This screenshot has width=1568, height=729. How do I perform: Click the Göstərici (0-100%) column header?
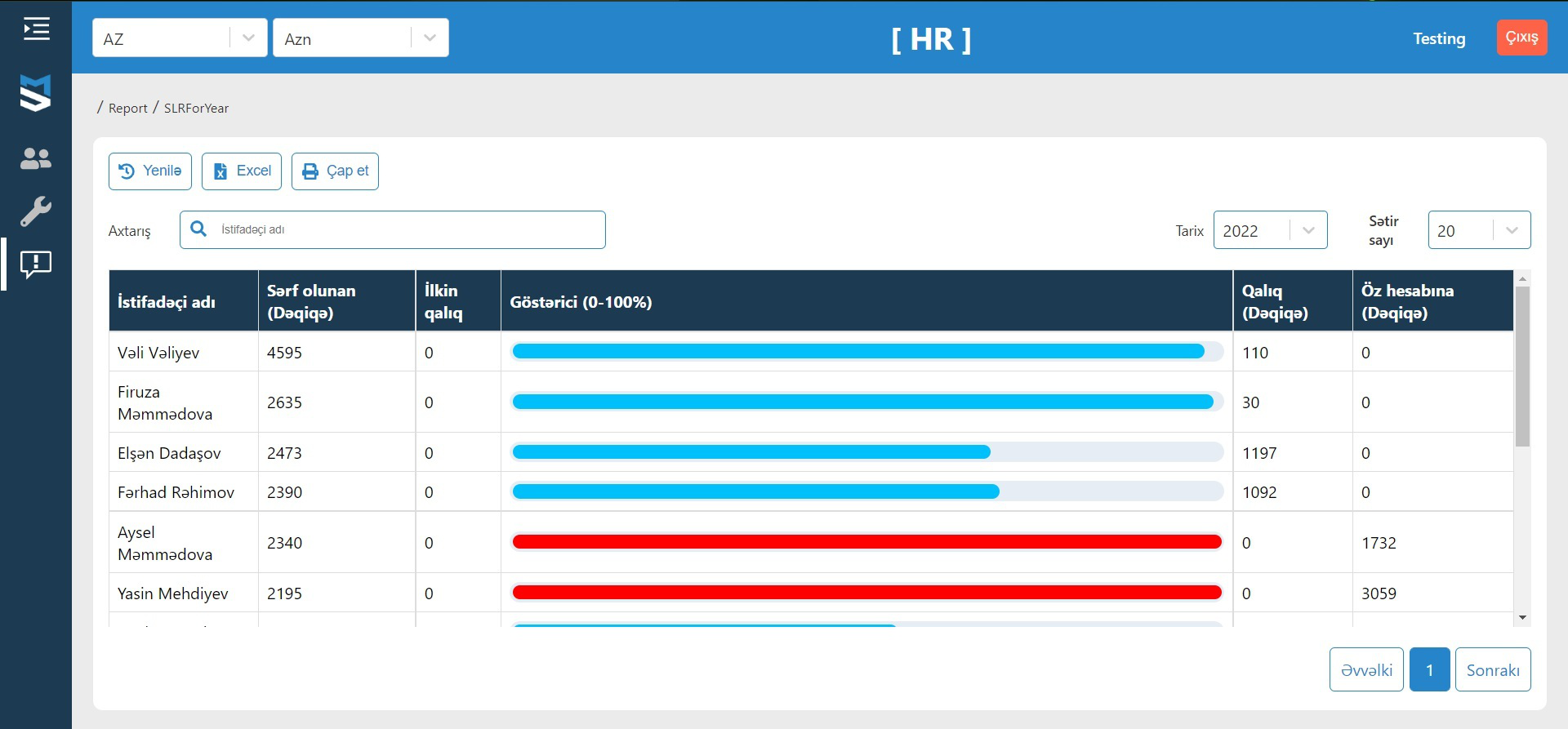[866, 301]
